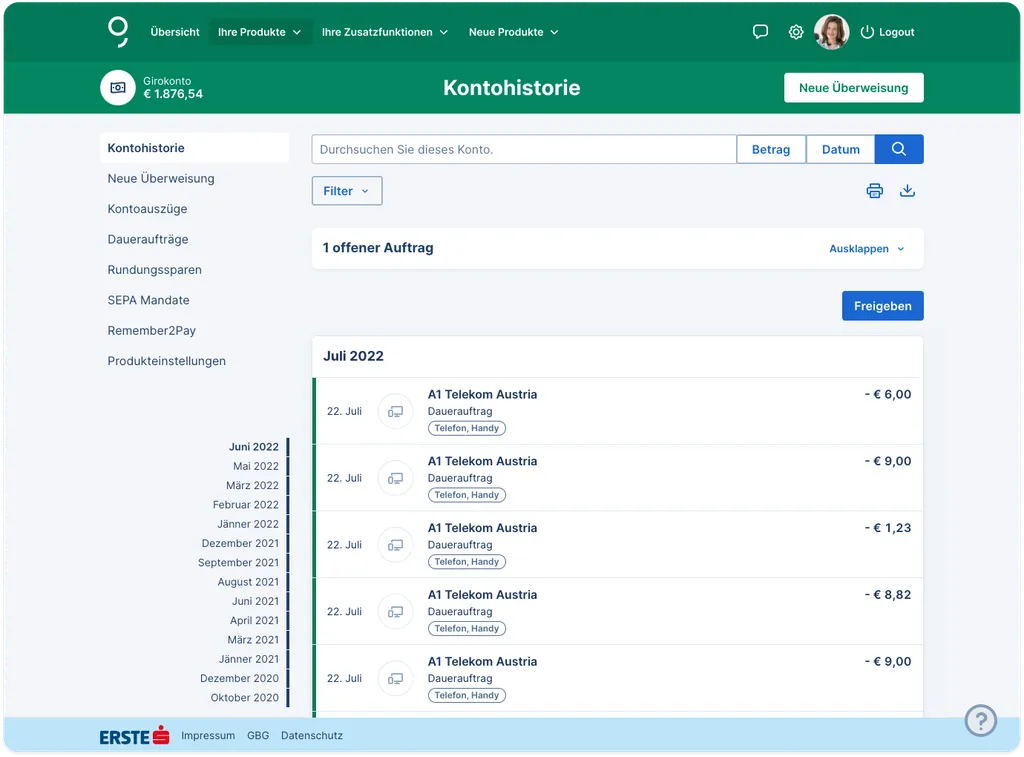Jump to September 2021 in timeline
The height and width of the screenshot is (757, 1024).
(238, 562)
